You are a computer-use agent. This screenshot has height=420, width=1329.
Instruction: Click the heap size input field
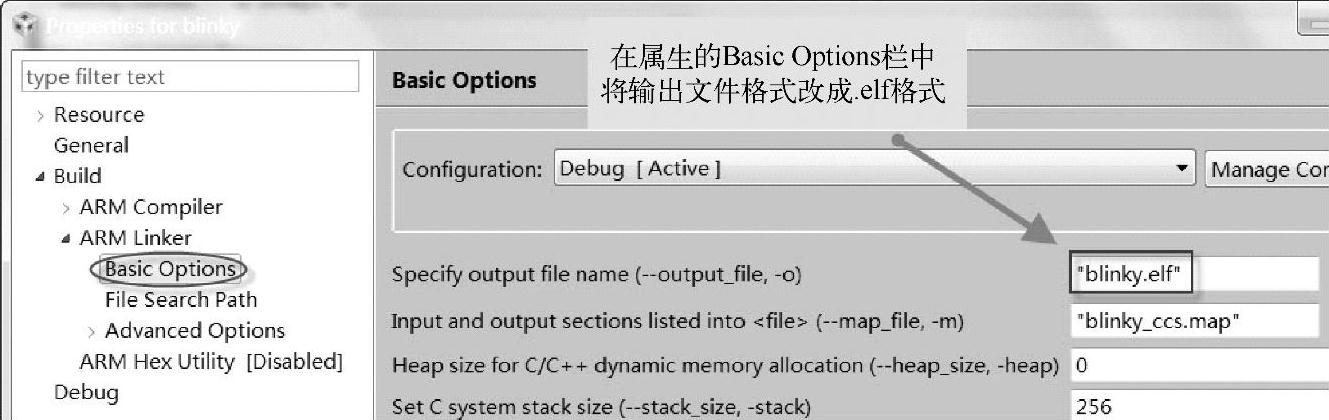click(x=1194, y=366)
